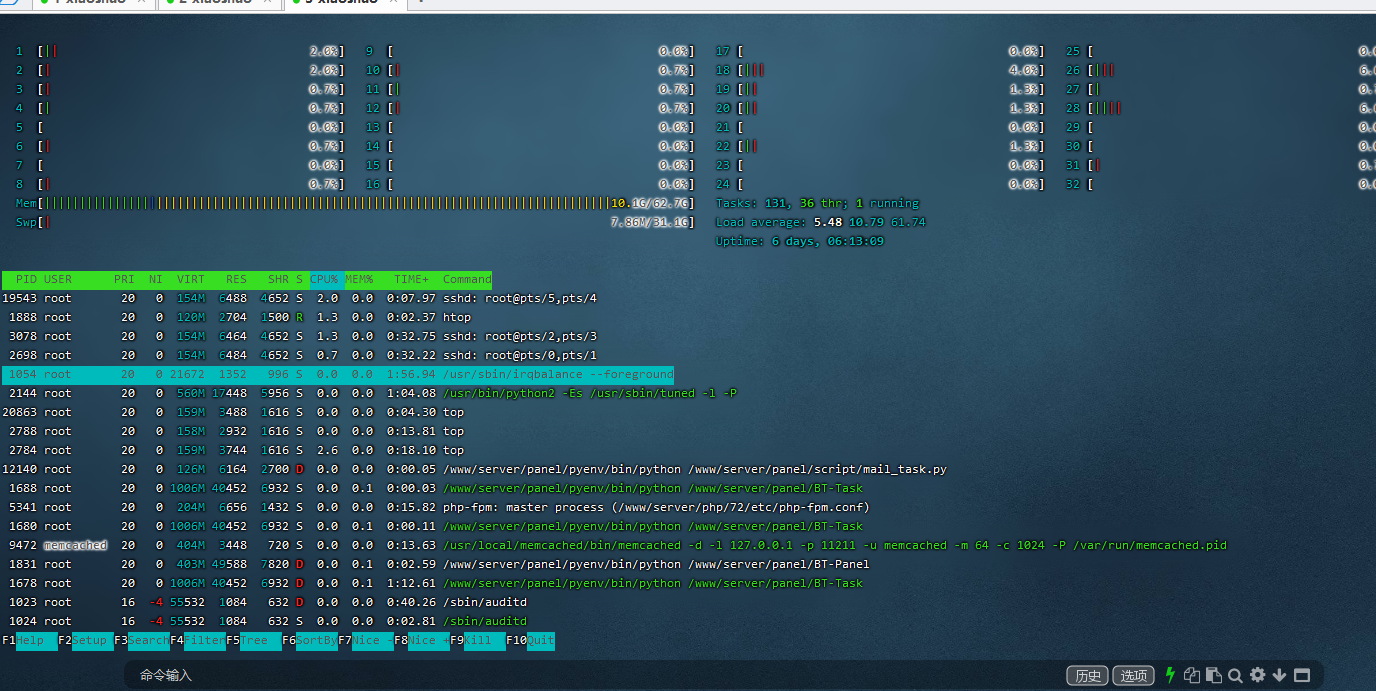This screenshot has width=1376, height=691.
Task: Click the paste icon in command bar
Action: click(1214, 675)
